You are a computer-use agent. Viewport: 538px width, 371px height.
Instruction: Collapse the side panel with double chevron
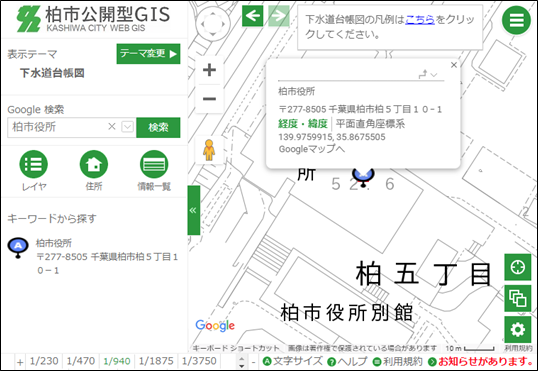194,210
